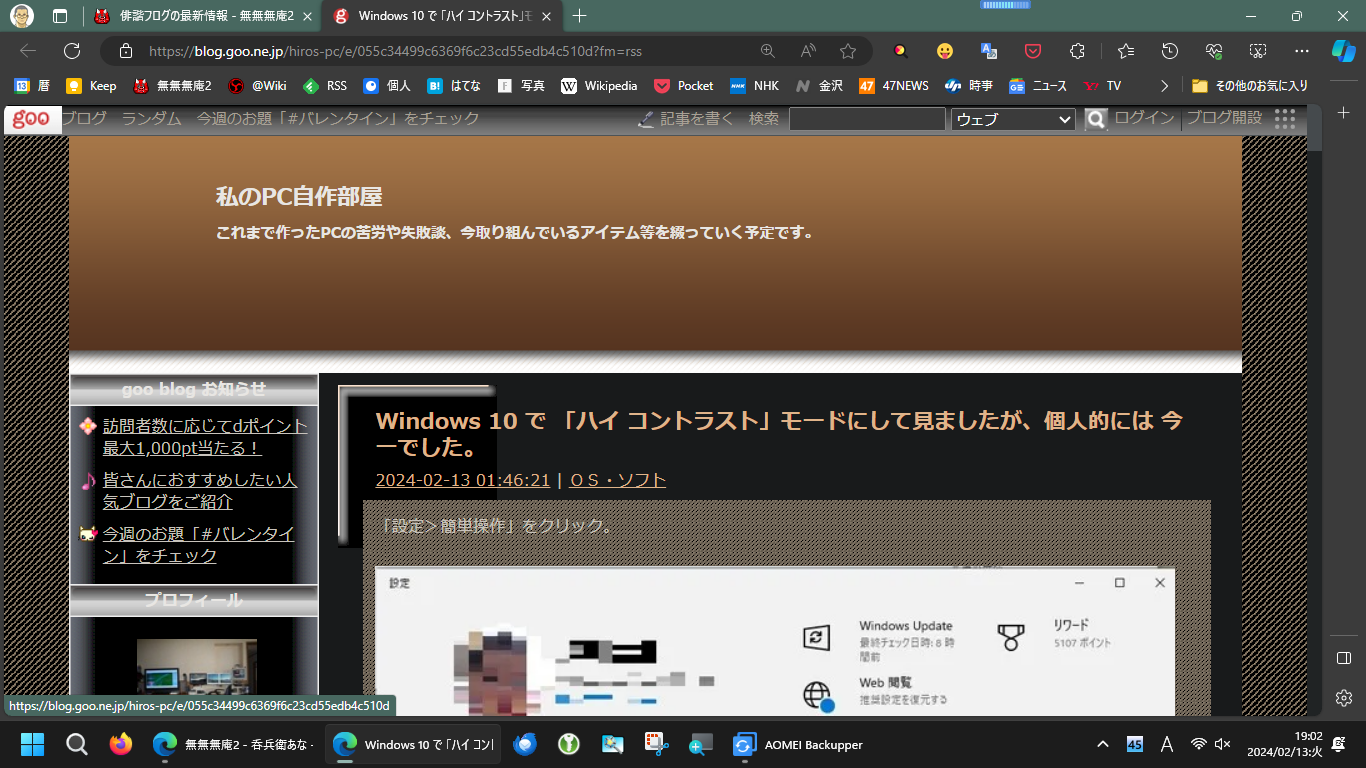Open the Wikipedia bookmark
The height and width of the screenshot is (768, 1366).
(599, 86)
